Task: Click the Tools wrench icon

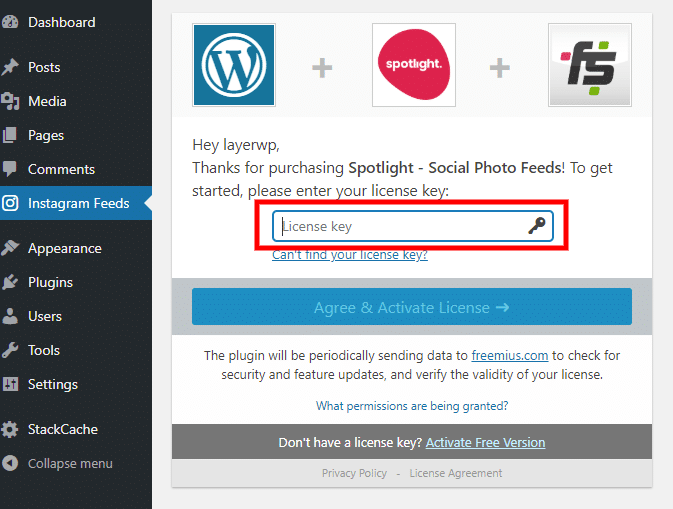Action: tap(9, 350)
